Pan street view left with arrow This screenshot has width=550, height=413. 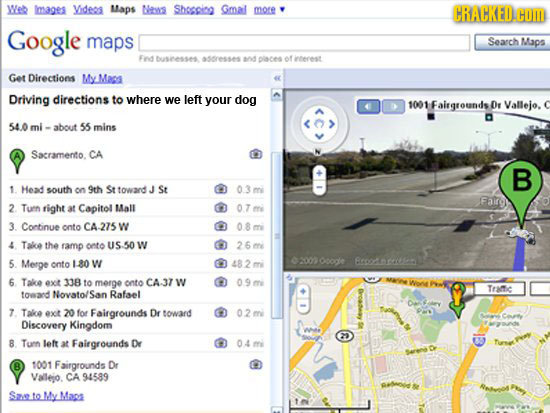pyautogui.click(x=307, y=124)
